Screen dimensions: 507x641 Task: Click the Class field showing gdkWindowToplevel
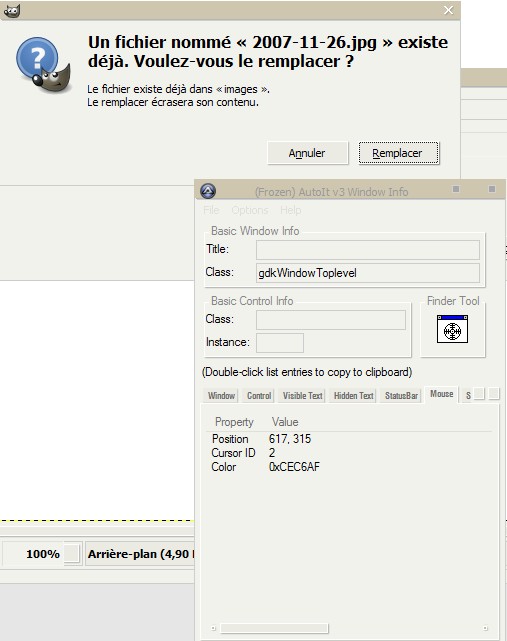pyautogui.click(x=368, y=273)
